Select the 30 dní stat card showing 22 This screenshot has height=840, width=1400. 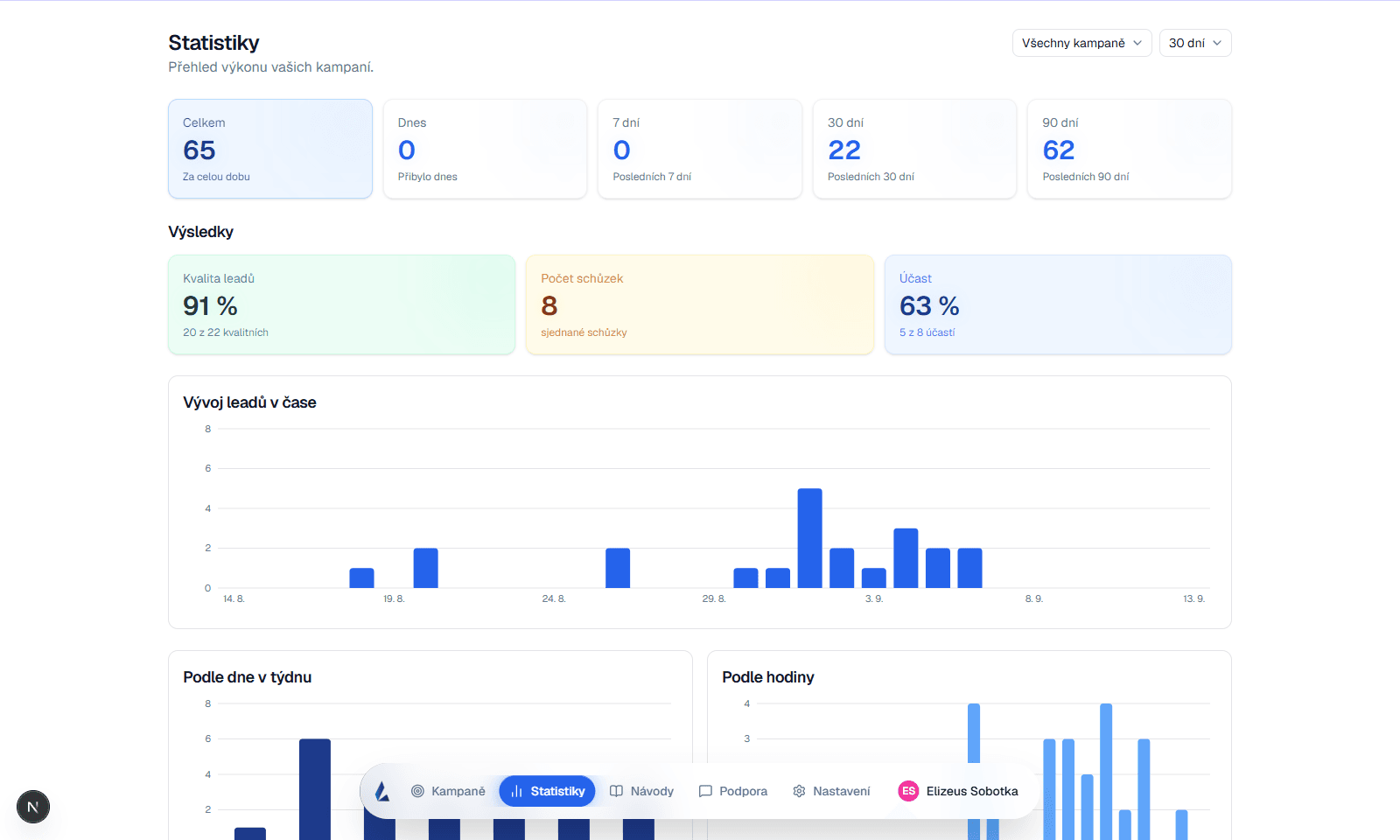[914, 149]
